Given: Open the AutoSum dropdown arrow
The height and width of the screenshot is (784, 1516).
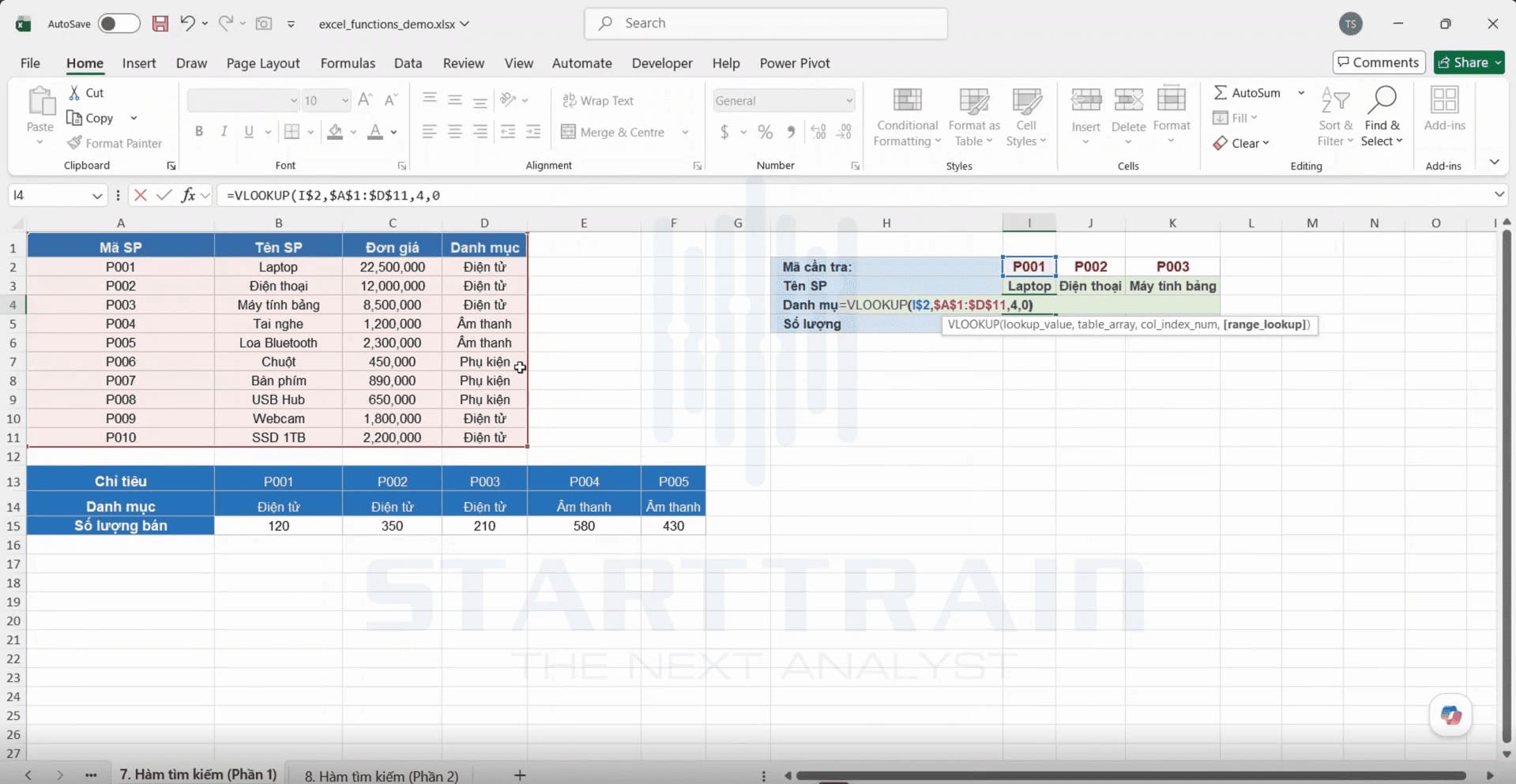Looking at the screenshot, I should point(1301,92).
